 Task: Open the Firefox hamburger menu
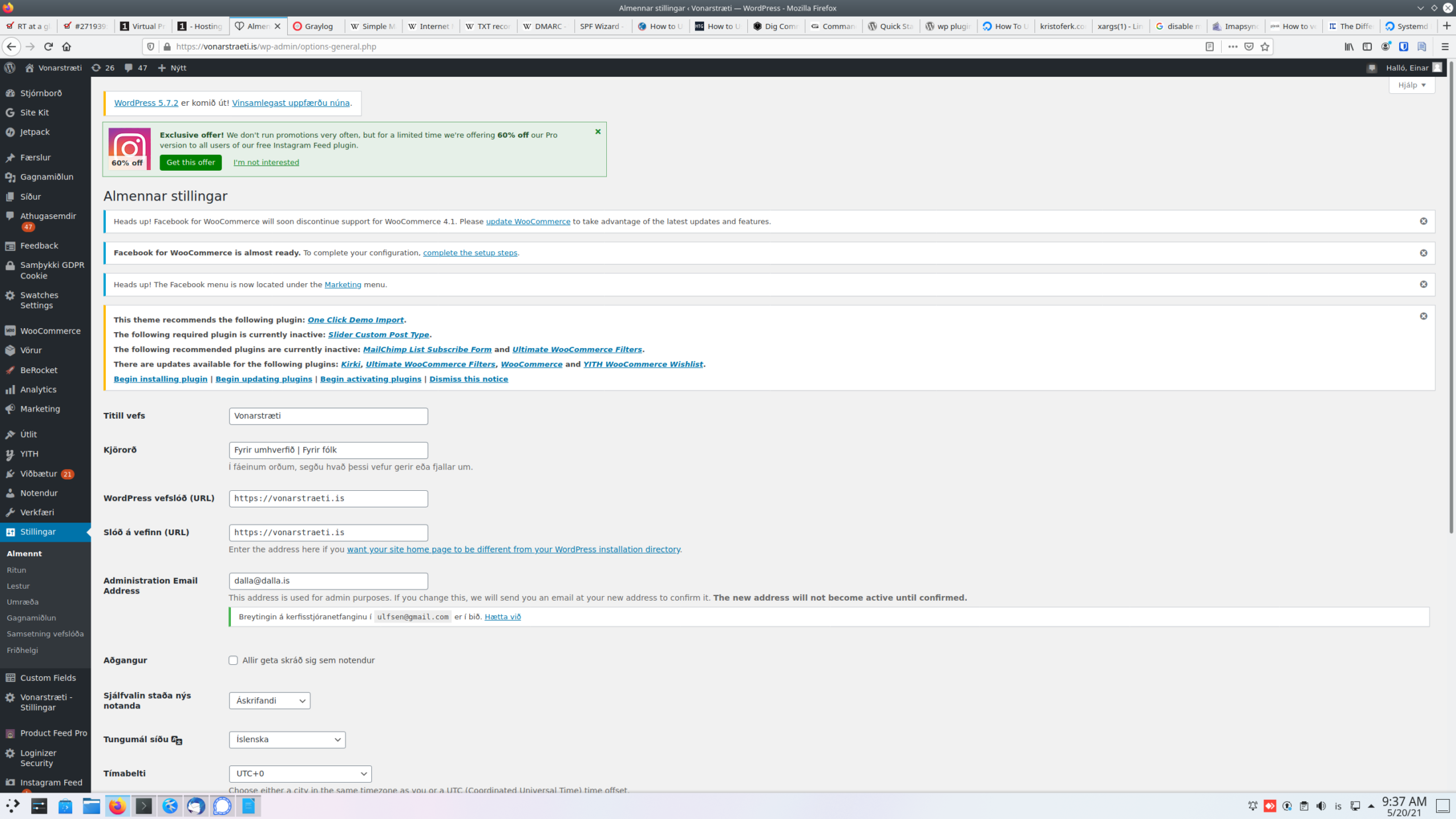[1445, 46]
